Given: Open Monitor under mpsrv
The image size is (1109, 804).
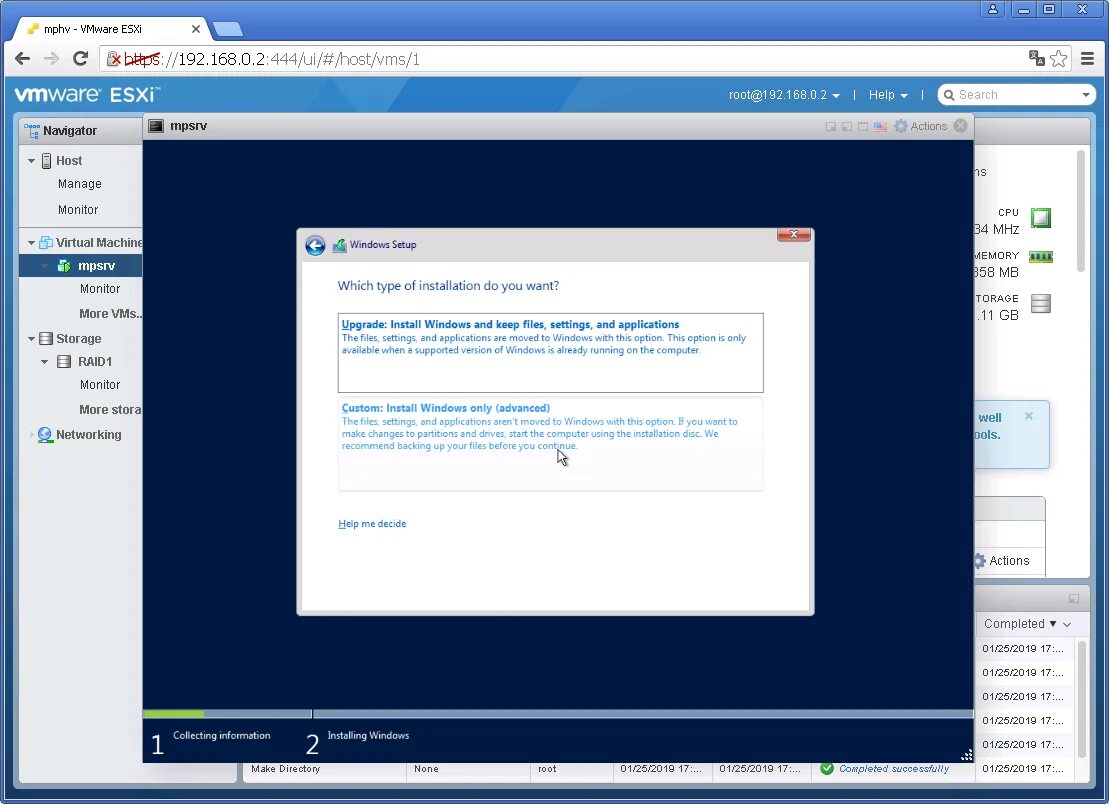Looking at the screenshot, I should pos(100,289).
